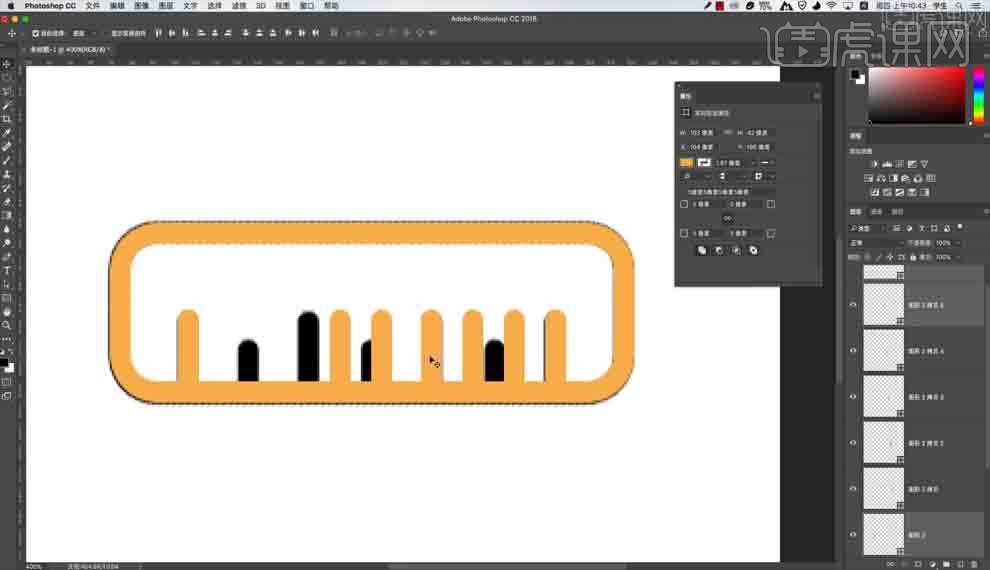Click the shape fill color swatch in Properties
This screenshot has width=990, height=570.
coord(686,163)
